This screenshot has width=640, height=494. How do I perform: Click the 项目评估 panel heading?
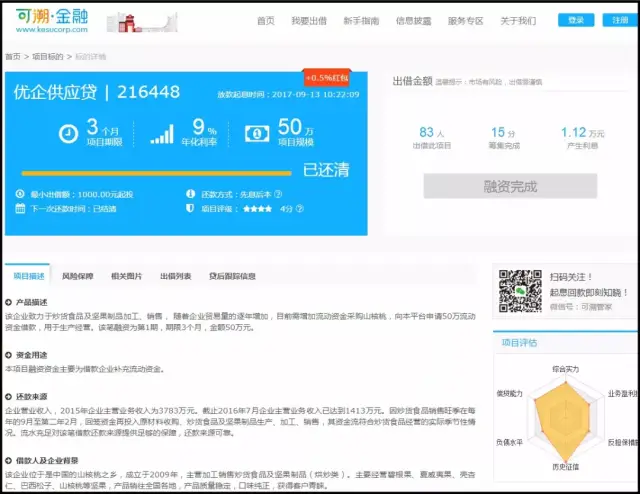[519, 343]
